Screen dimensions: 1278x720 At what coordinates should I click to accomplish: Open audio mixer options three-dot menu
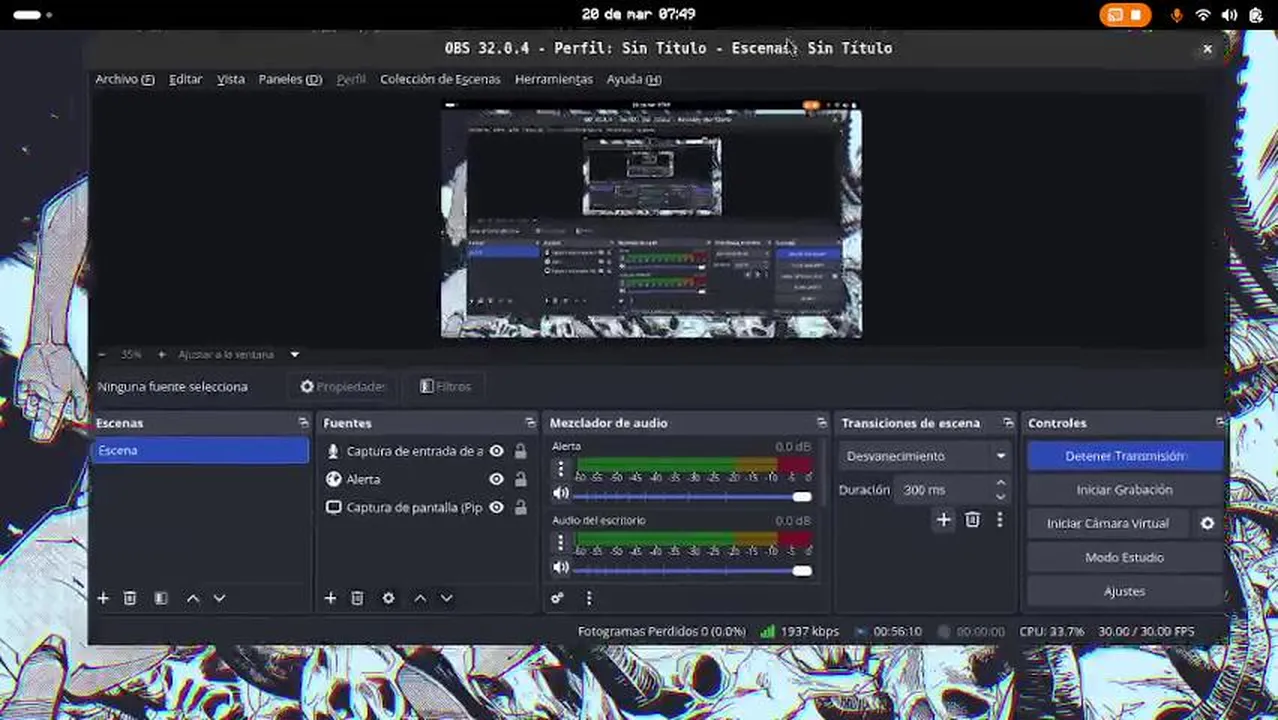click(588, 598)
